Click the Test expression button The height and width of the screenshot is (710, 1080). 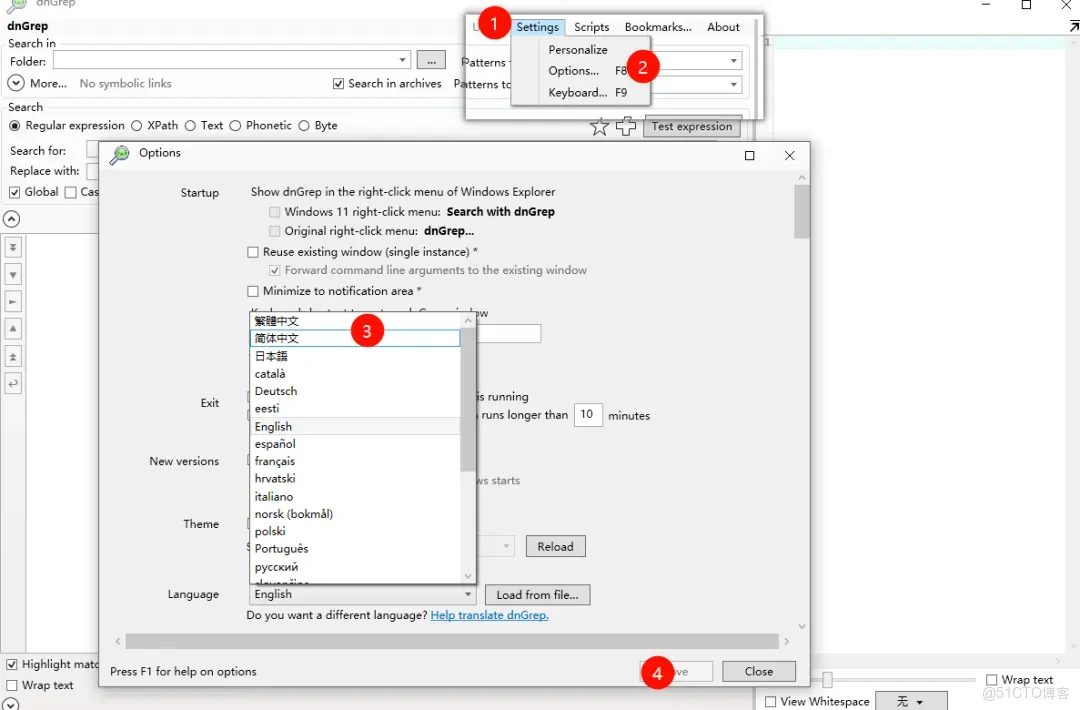tap(692, 126)
